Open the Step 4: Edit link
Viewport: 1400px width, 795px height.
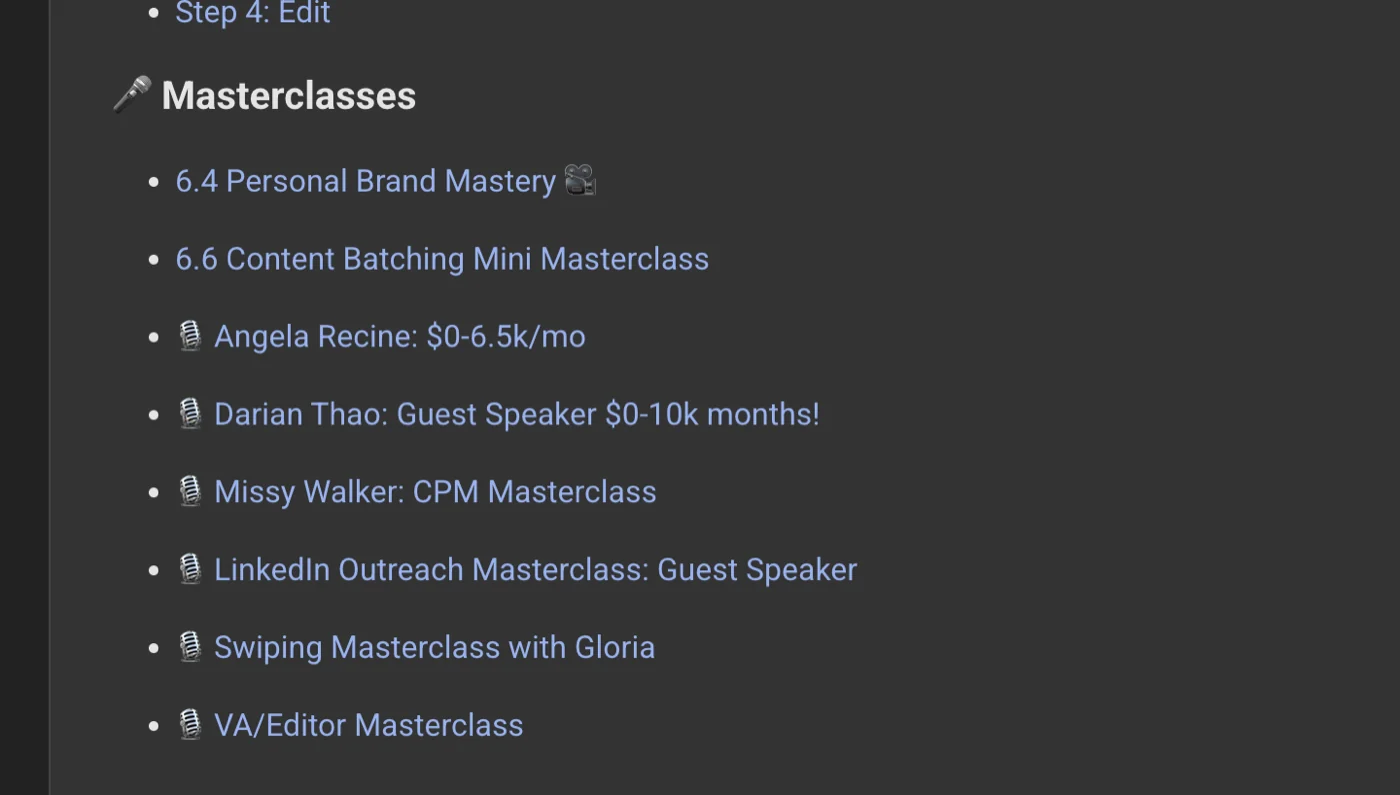253,13
